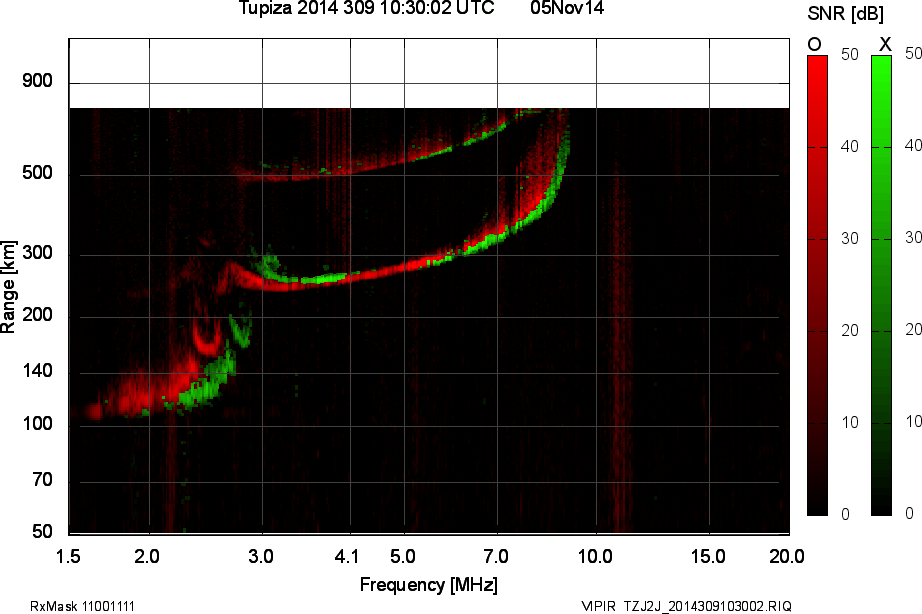This screenshot has height=614, width=922.
Task: Click the VIPIR TZJ2J .RIQ filename label
Action: [x=686, y=606]
